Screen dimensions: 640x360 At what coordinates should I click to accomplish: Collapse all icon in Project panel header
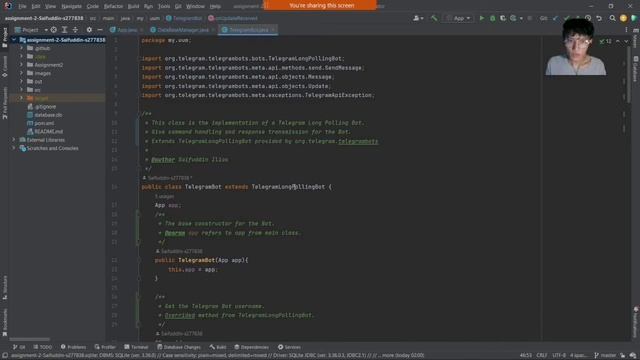point(76,30)
